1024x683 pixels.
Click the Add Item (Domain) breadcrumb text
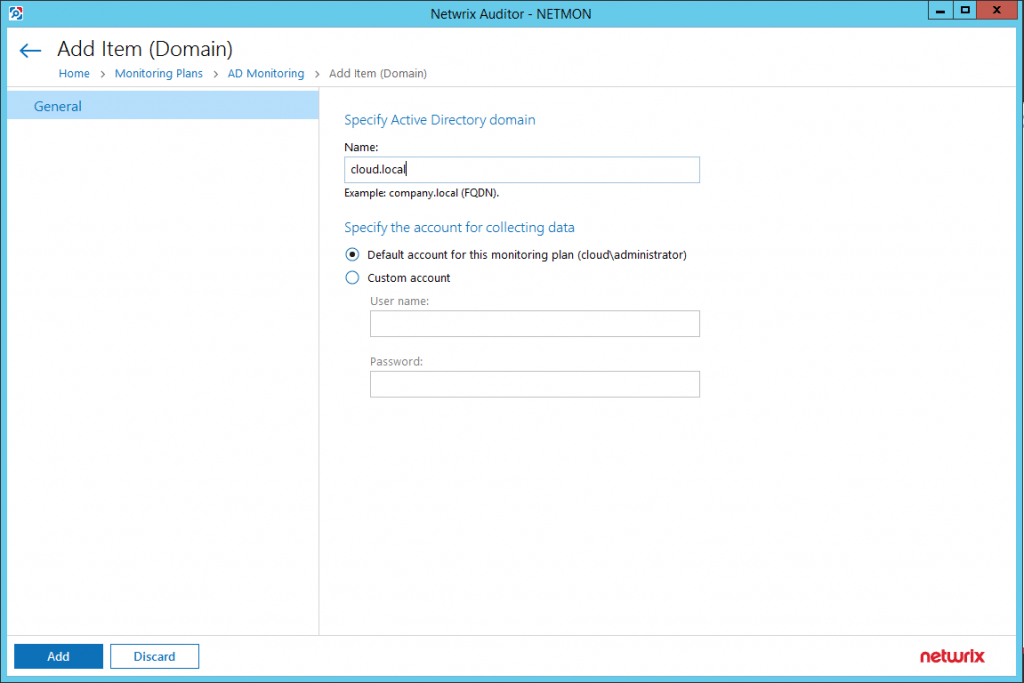click(x=377, y=73)
